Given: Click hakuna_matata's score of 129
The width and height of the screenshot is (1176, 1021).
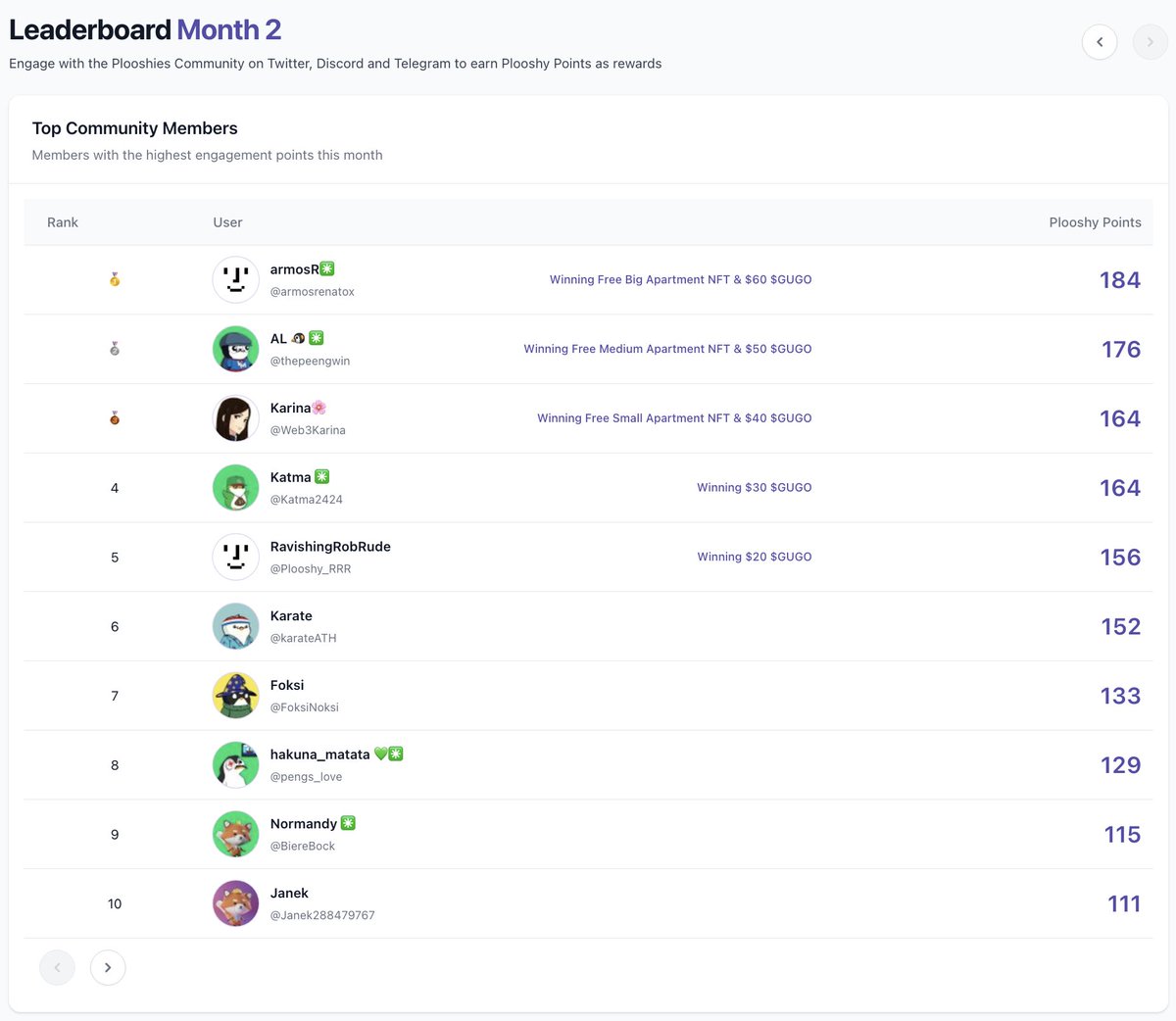Looking at the screenshot, I should click(1120, 765).
